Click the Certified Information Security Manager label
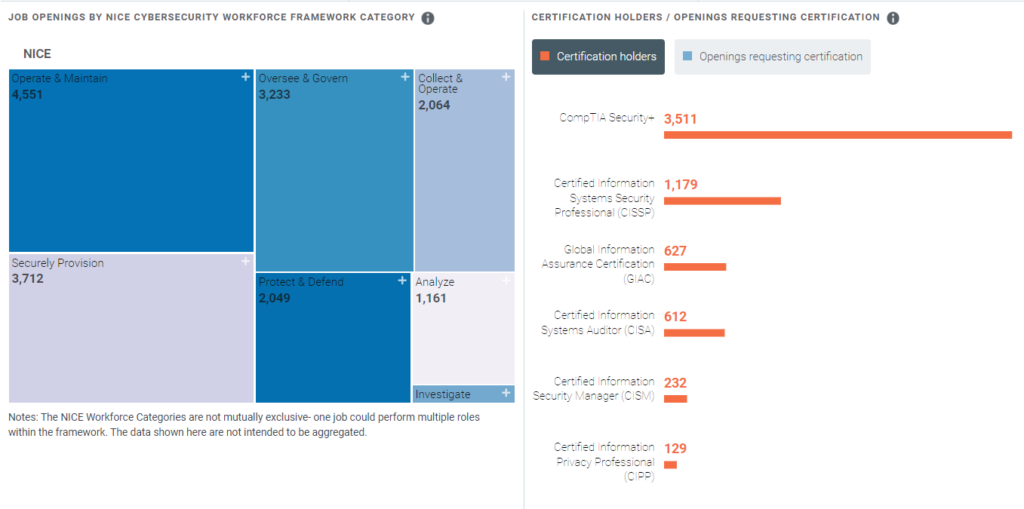The image size is (1024, 509). 604,388
